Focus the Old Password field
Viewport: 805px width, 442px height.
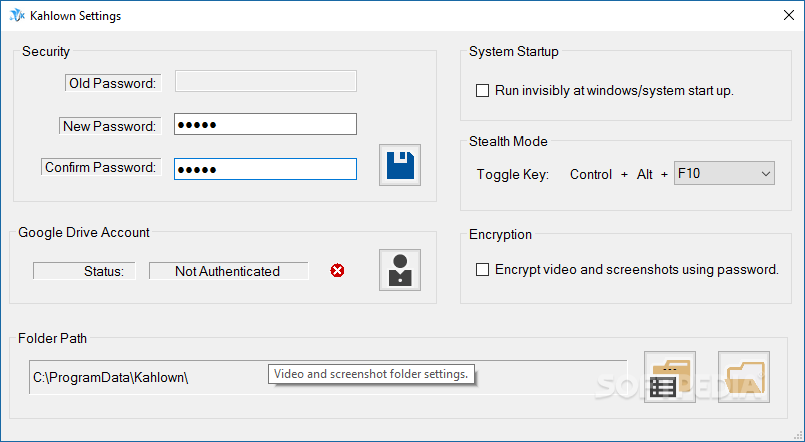pos(266,81)
